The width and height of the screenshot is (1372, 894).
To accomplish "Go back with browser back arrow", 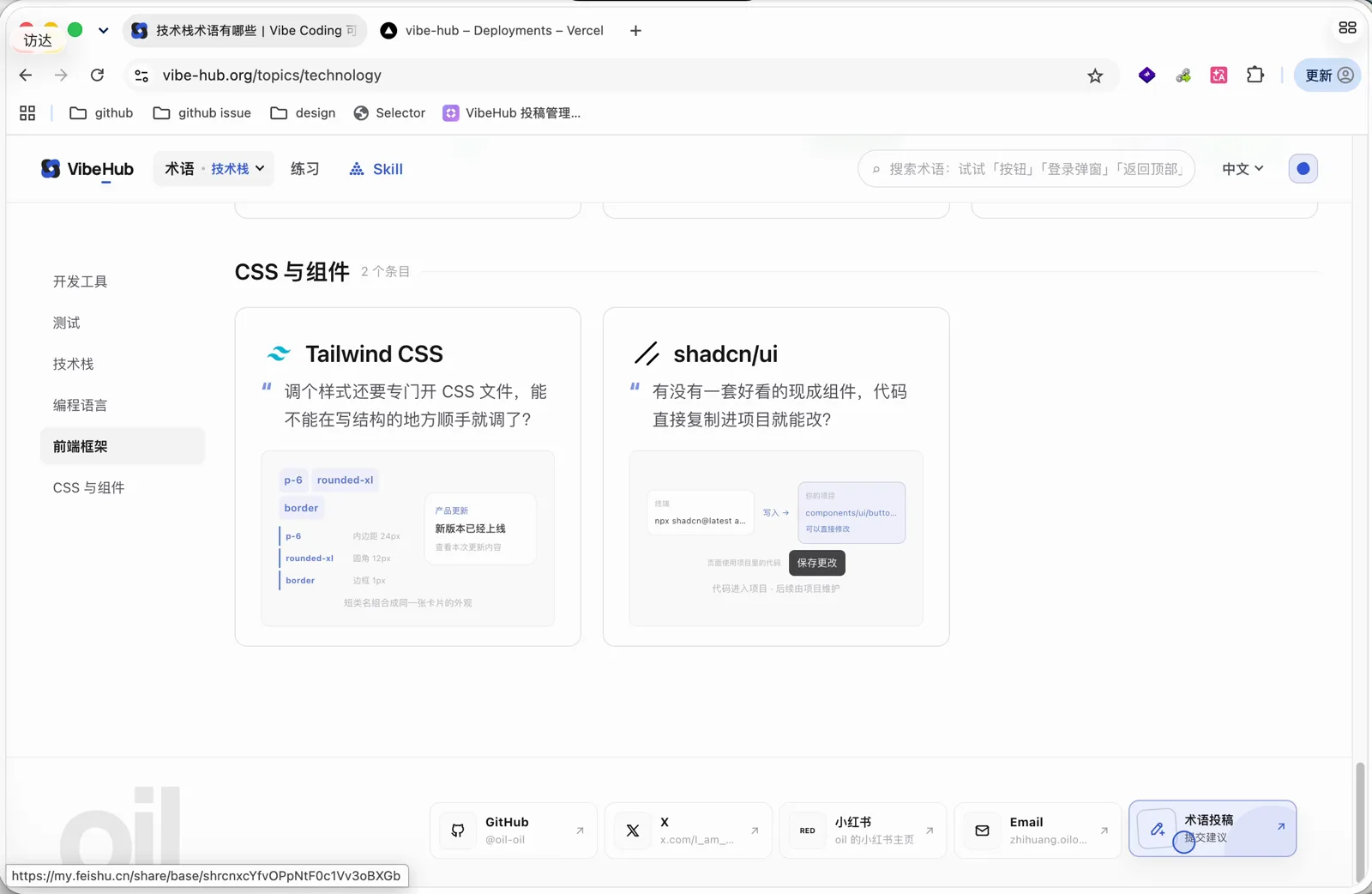I will click(x=26, y=76).
